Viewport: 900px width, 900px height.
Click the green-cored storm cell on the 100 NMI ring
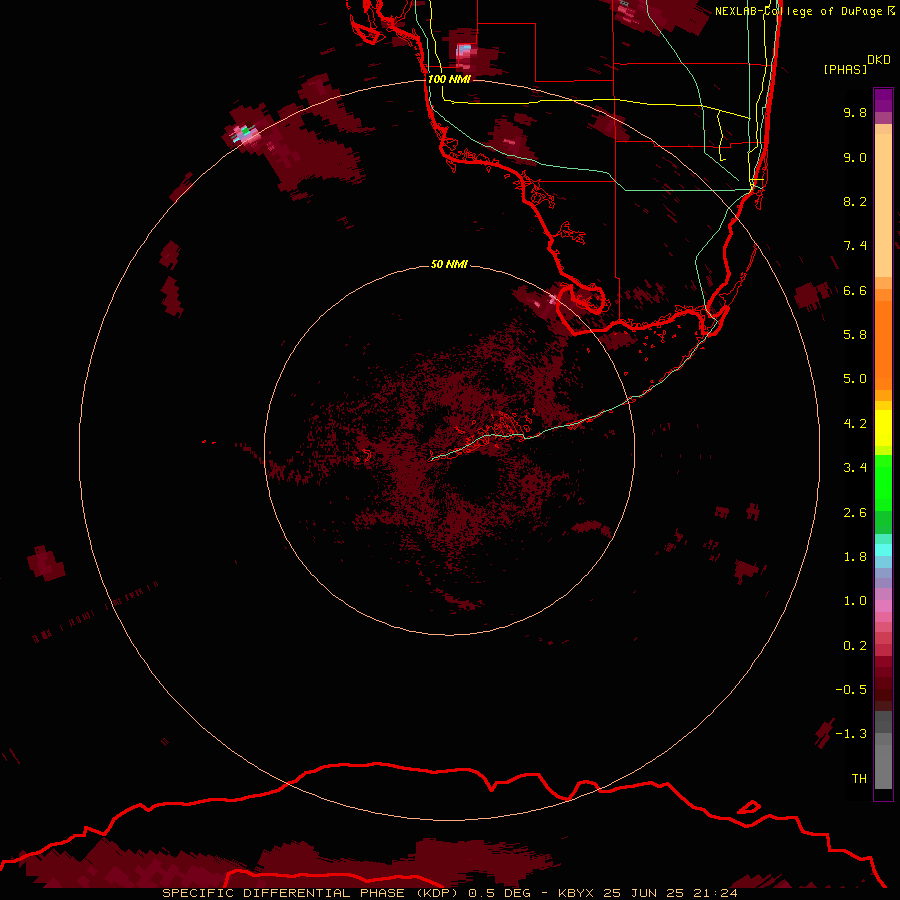pos(246,133)
